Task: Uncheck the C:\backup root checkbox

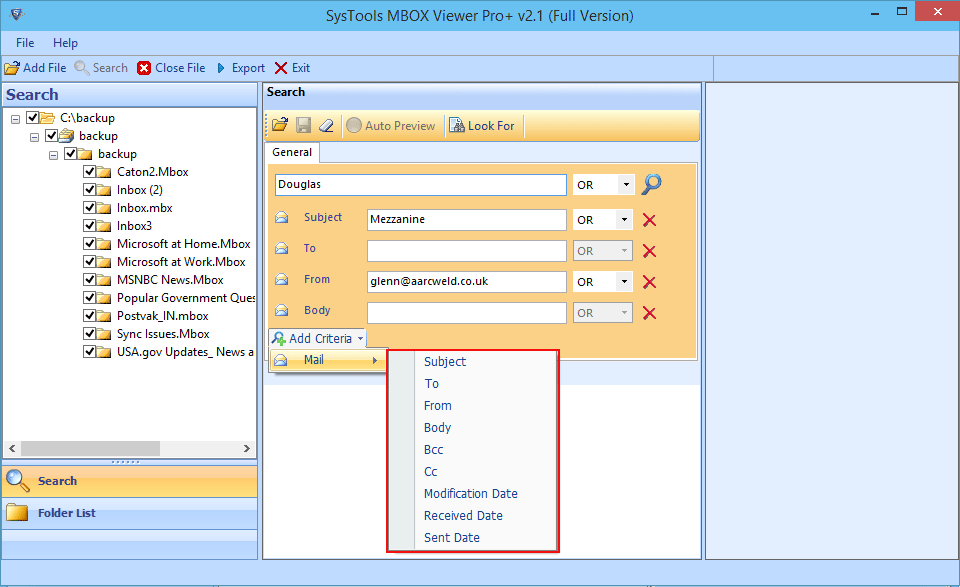Action: (32, 118)
